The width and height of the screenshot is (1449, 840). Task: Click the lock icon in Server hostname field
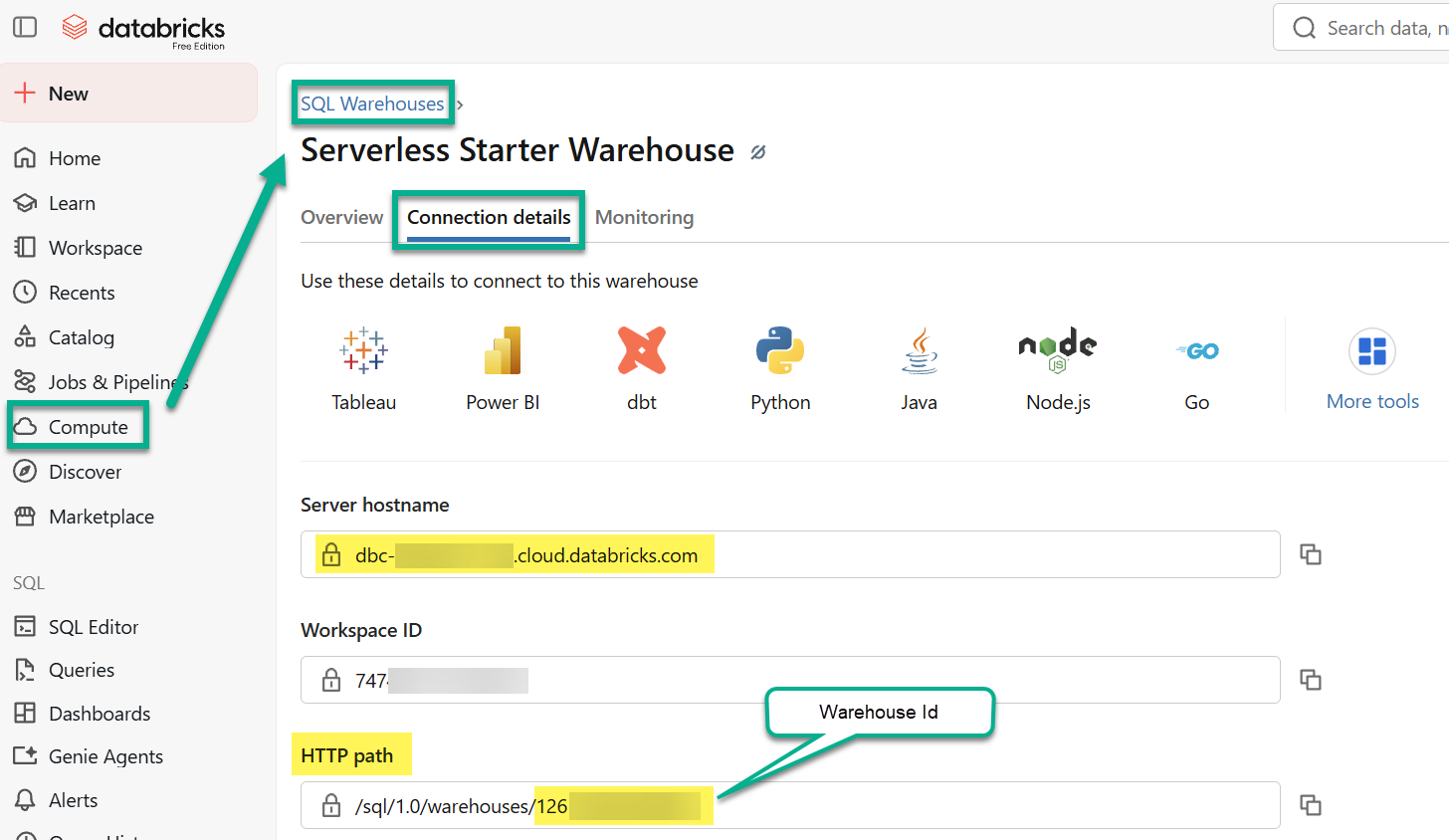click(x=331, y=554)
